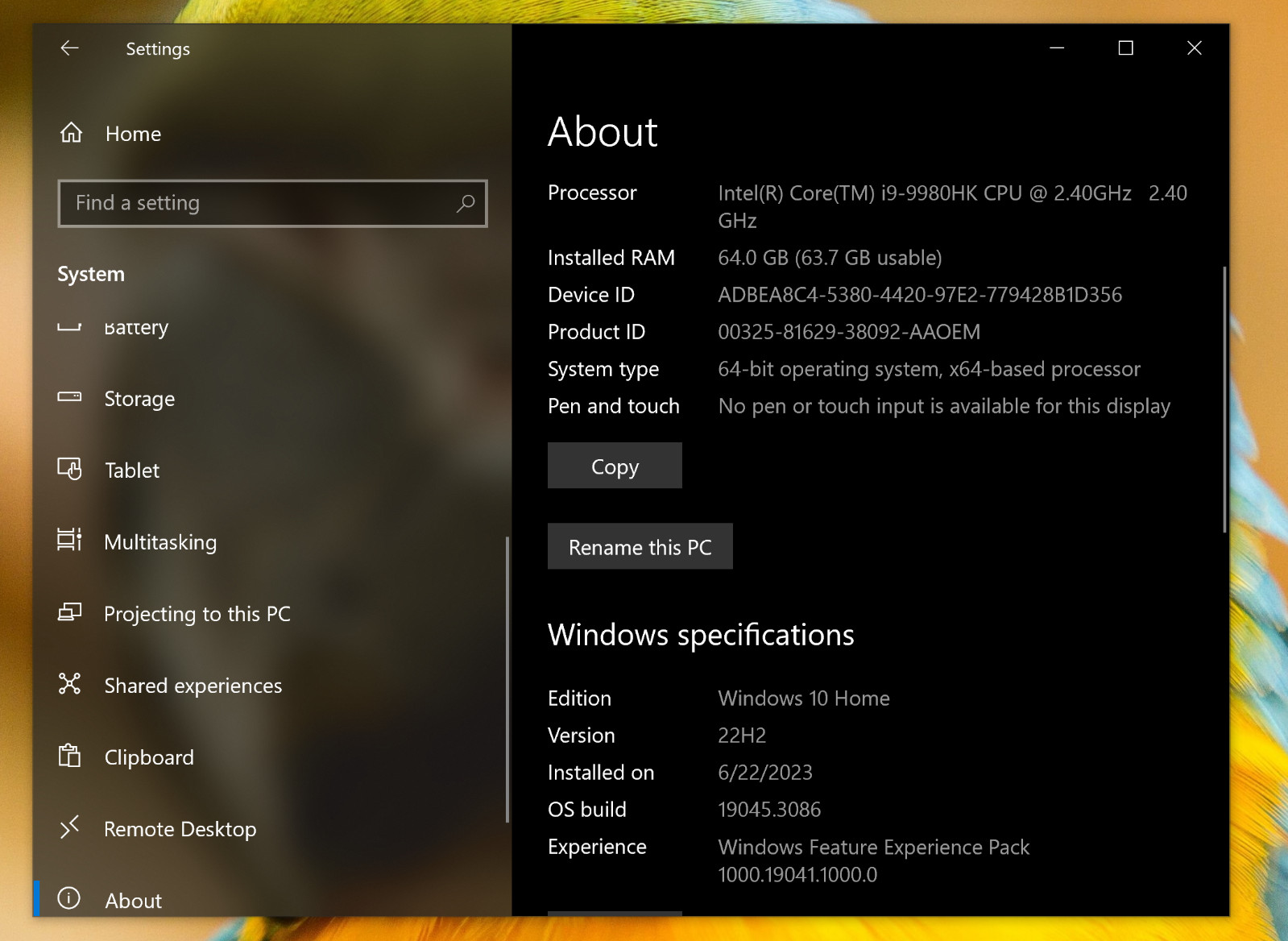The image size is (1288, 941).
Task: Click the System section heading
Action: tap(91, 274)
